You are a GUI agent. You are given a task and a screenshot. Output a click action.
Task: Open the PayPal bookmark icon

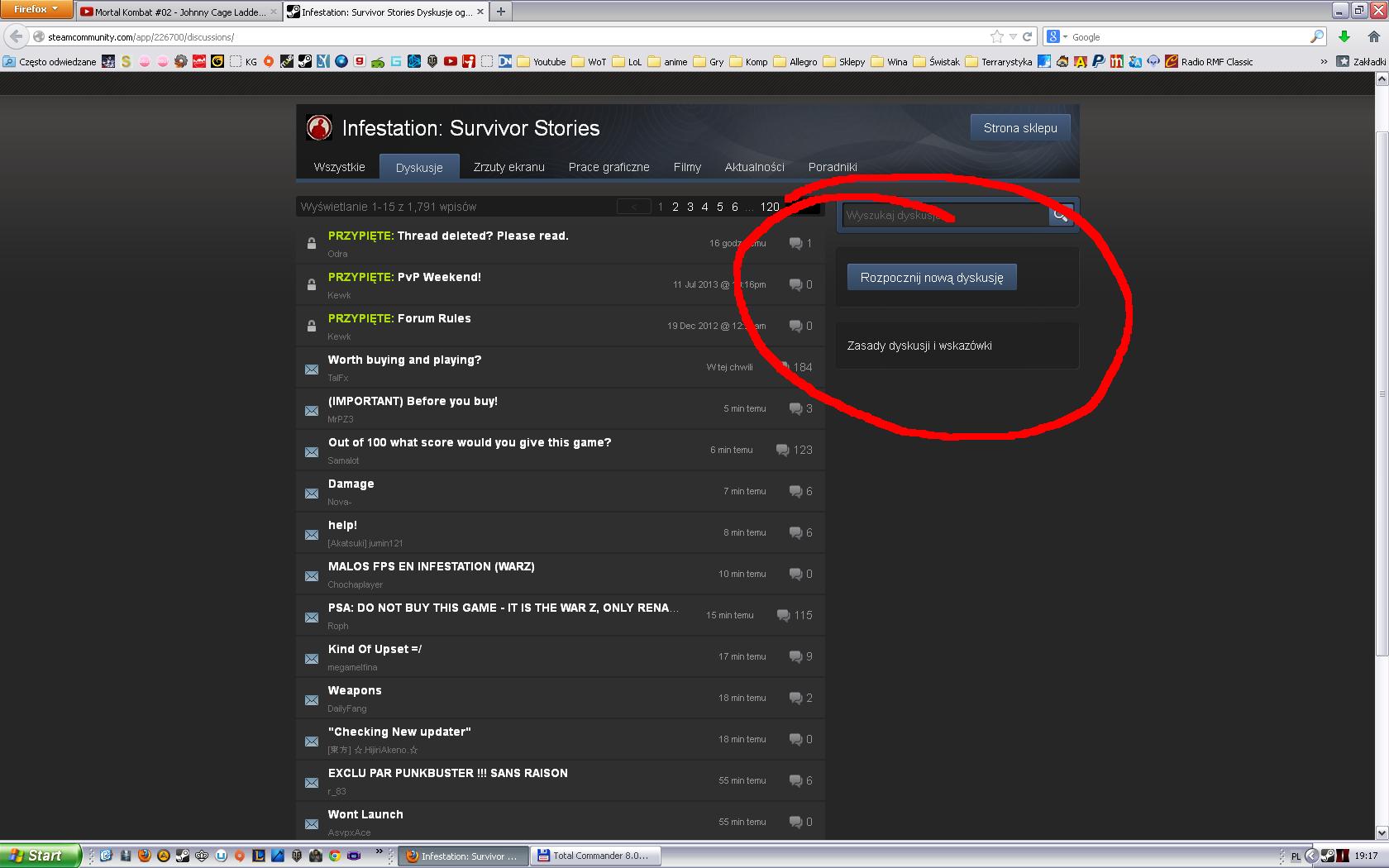[x=1098, y=61]
